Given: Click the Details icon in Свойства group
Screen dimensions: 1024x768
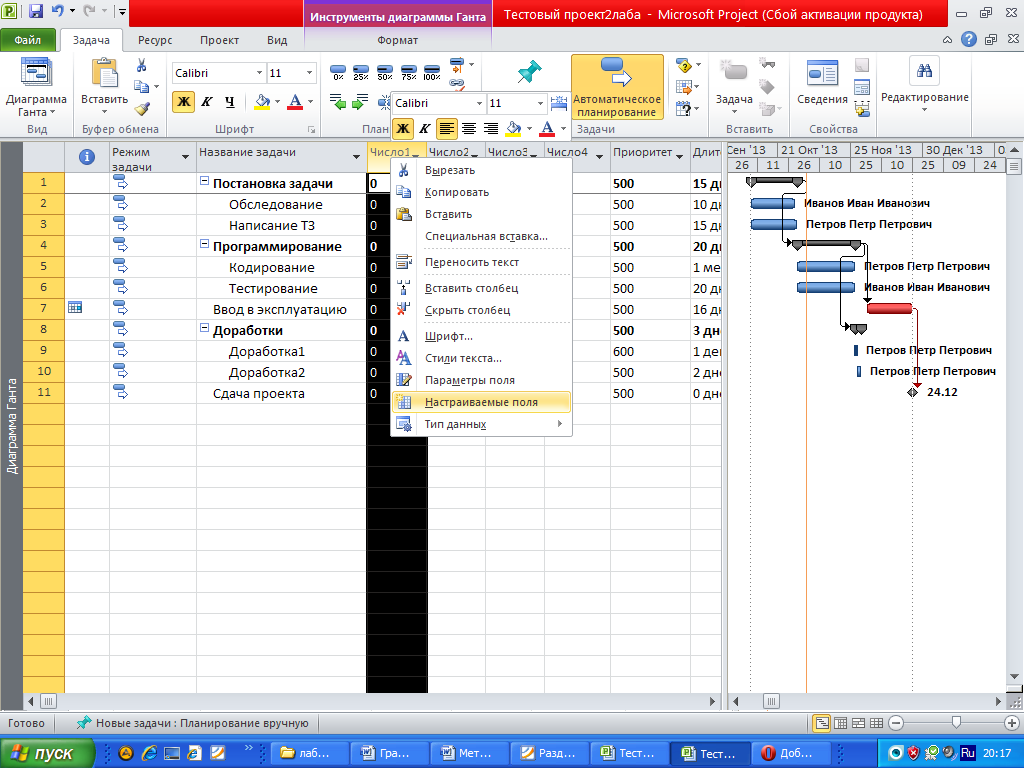Looking at the screenshot, I should [862, 87].
